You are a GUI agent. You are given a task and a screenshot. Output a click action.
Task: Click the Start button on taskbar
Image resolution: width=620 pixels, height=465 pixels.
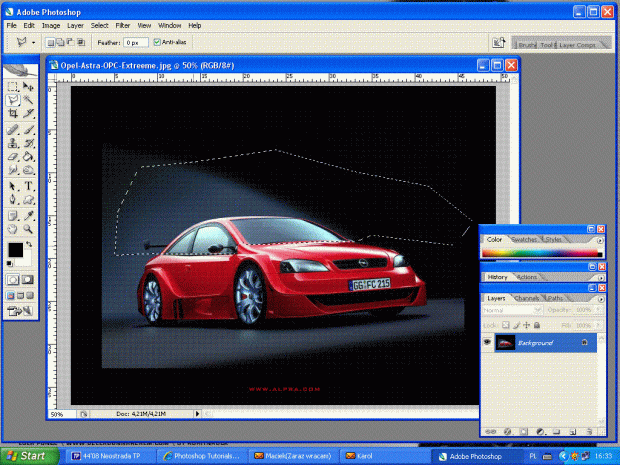pyautogui.click(x=25, y=456)
